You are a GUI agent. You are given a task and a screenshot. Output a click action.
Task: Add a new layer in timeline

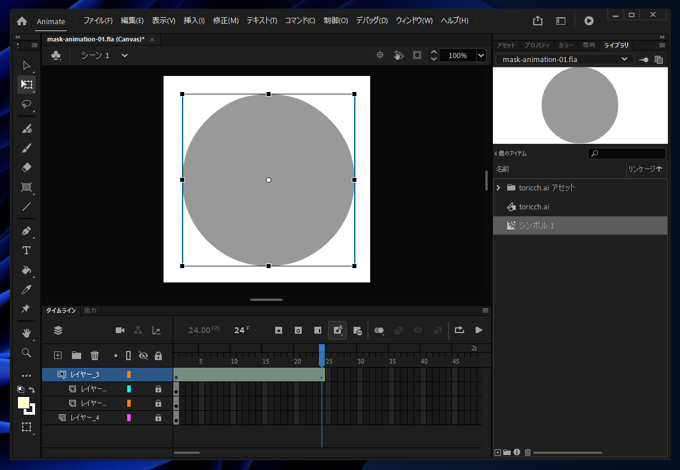58,355
